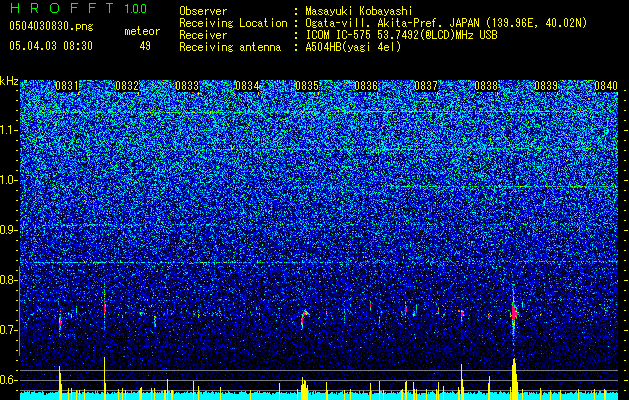Screen dimensions: 629x400
Task: Click the 0839 time marker
Action: point(546,86)
